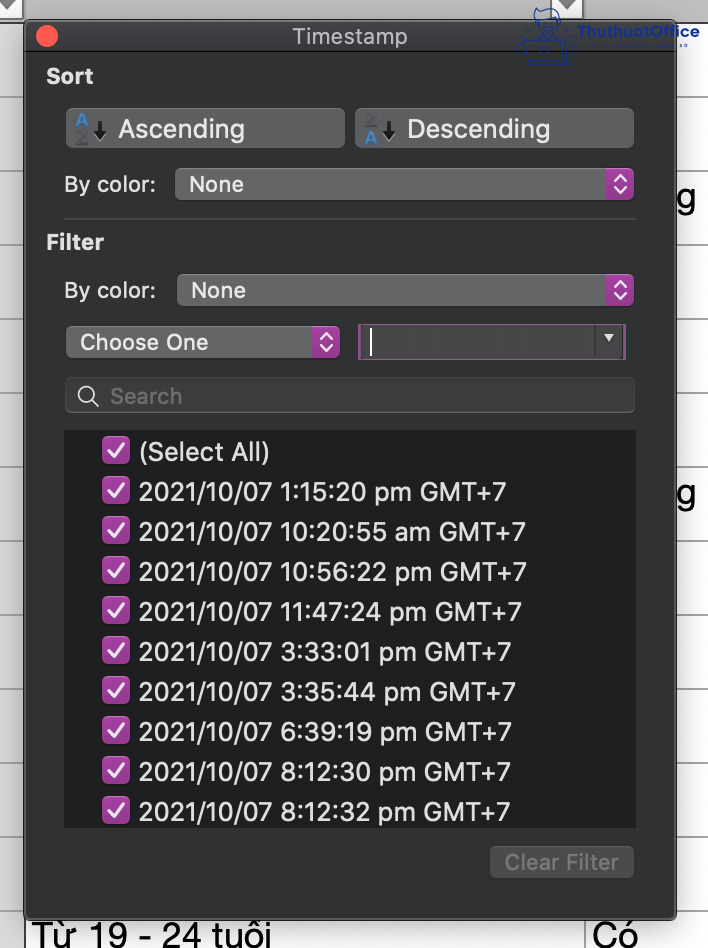708x948 pixels.
Task: Click into the Search field
Action: (x=360, y=396)
